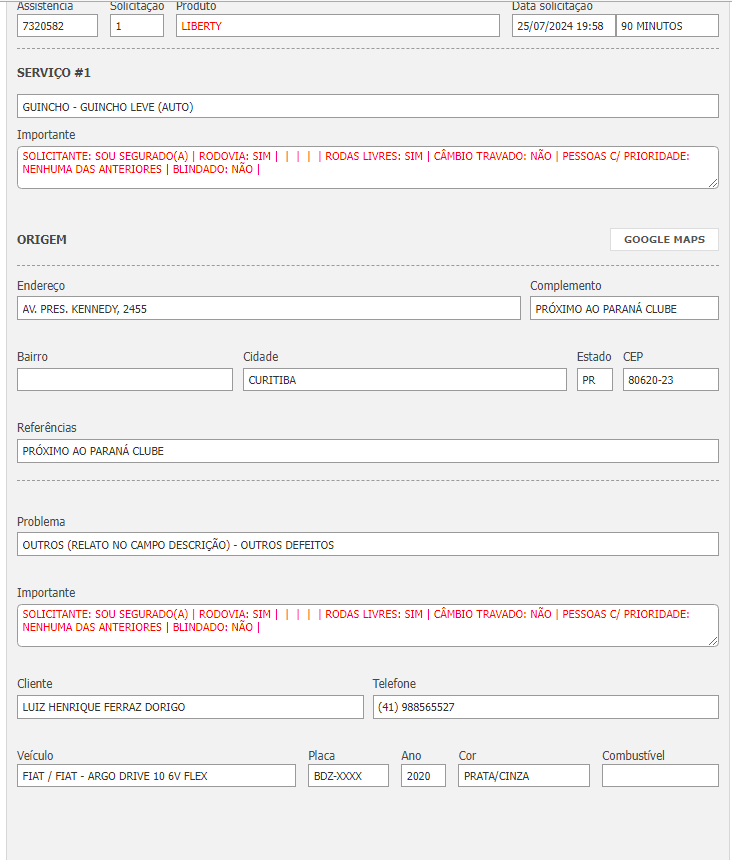Select the Complemento field
The image size is (732, 860).
pyautogui.click(x=624, y=309)
